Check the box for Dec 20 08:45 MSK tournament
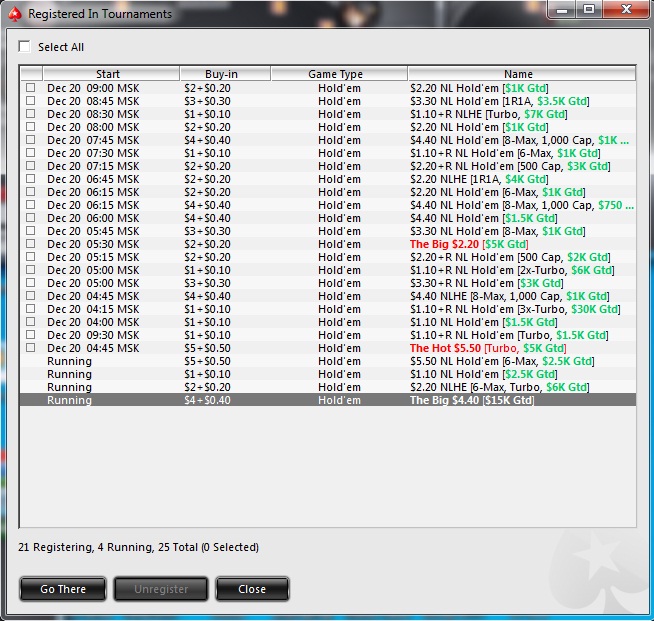 pyautogui.click(x=30, y=101)
